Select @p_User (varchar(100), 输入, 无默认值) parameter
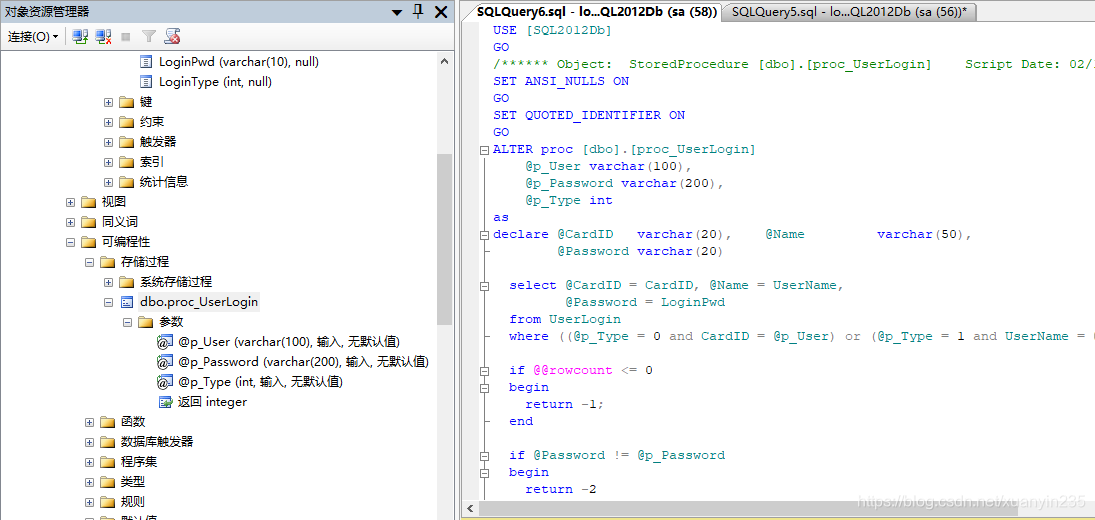 point(289,342)
